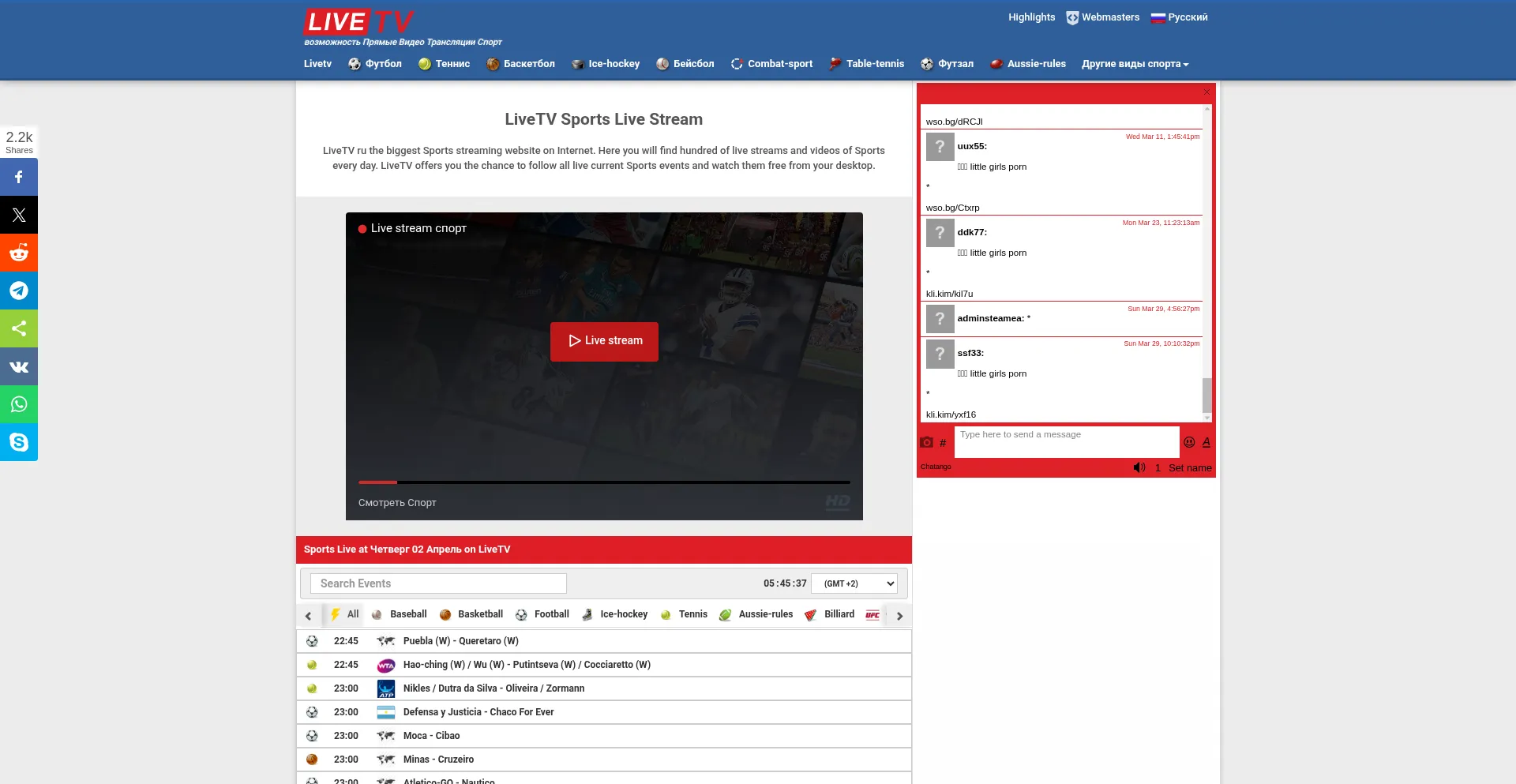Filter events by Football
This screenshot has height=784, width=1516.
(x=542, y=614)
